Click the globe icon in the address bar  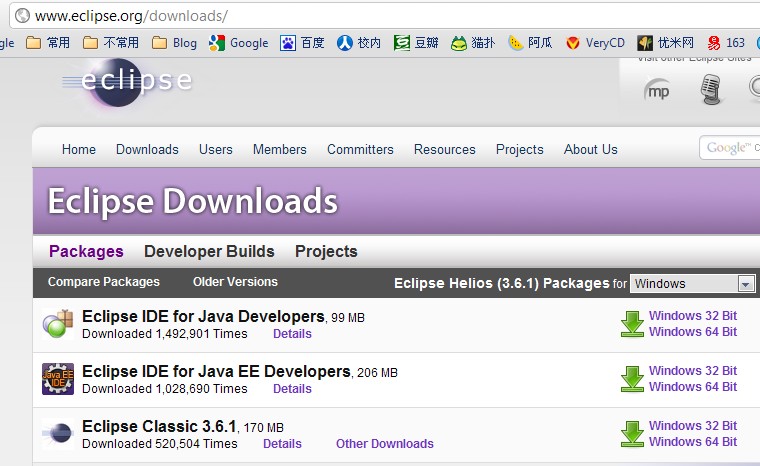22,16
